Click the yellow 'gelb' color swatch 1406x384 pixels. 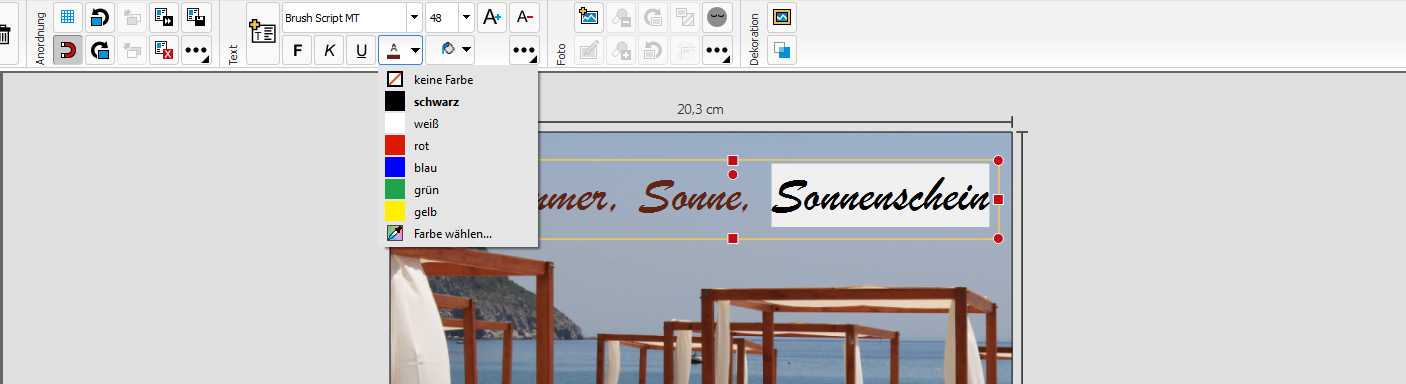395,212
